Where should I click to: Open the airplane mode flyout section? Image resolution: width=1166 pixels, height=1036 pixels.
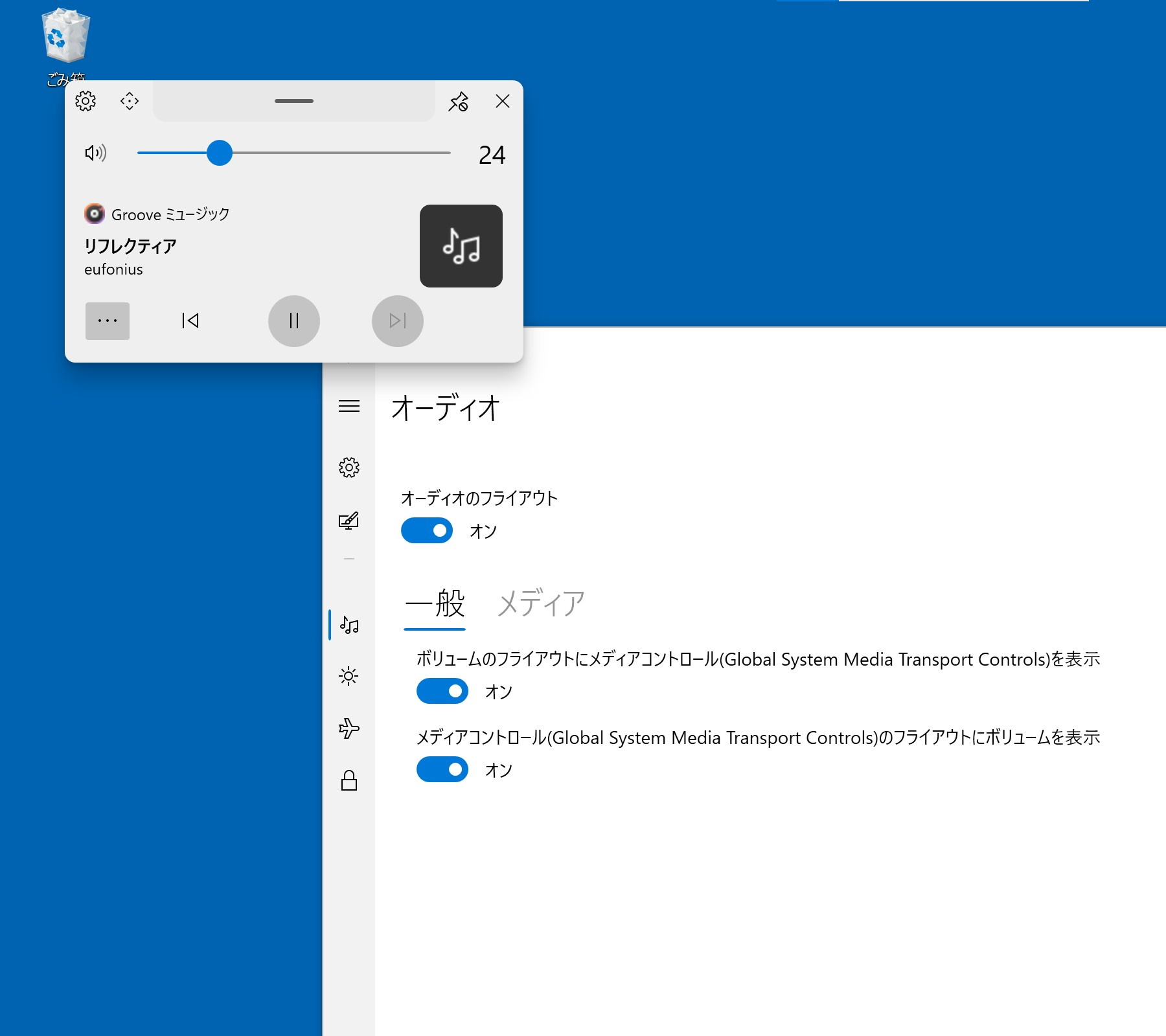pyautogui.click(x=350, y=729)
